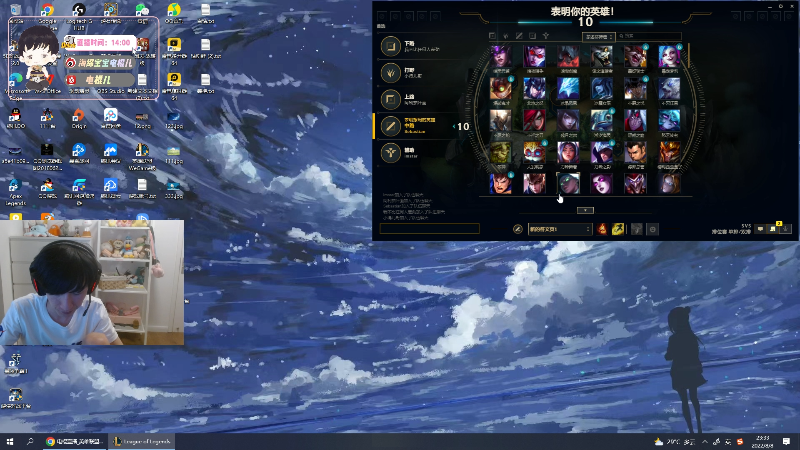Select Anivia ice bird champion portrait
The height and width of the screenshot is (450, 800).
click(x=568, y=89)
